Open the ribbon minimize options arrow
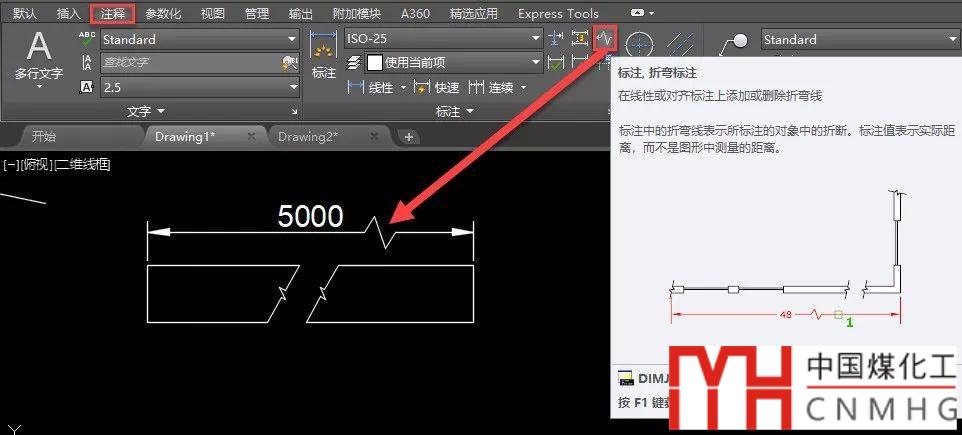This screenshot has width=962, height=435. [x=651, y=13]
